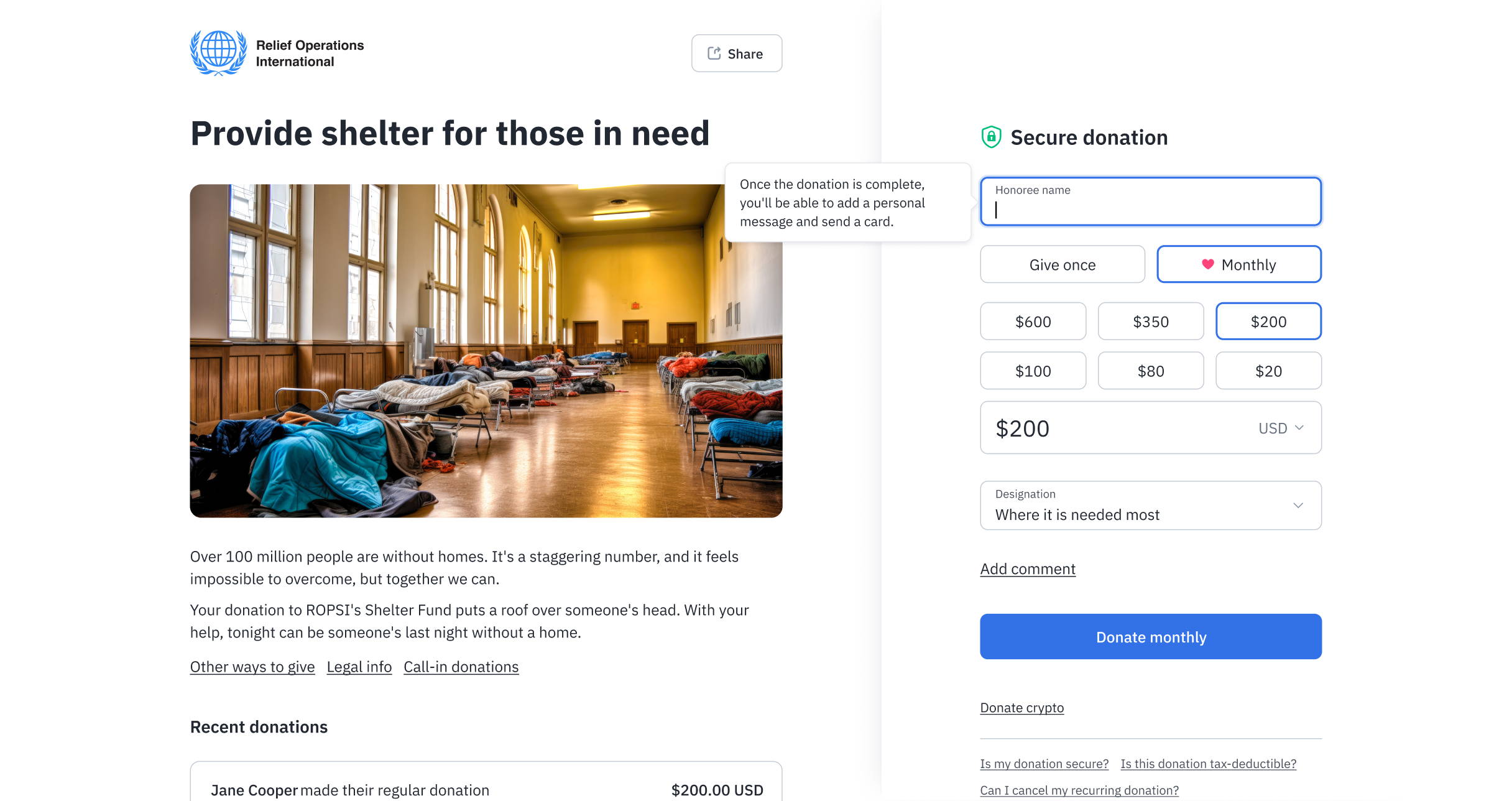Click the share icon in Share button

coord(714,53)
